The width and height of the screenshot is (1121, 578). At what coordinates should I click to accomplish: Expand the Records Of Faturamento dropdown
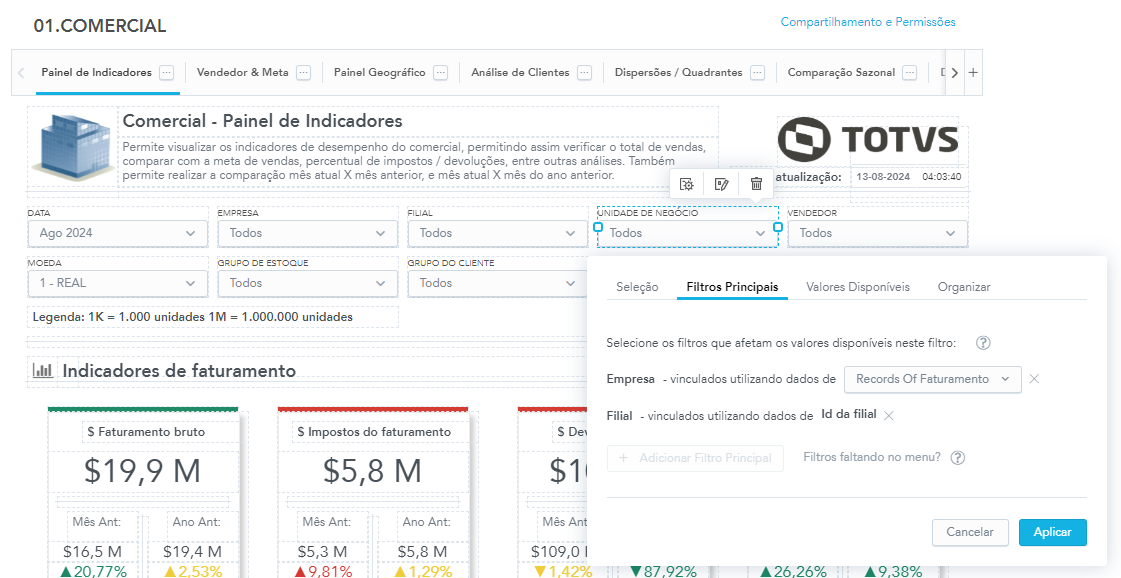pos(933,379)
